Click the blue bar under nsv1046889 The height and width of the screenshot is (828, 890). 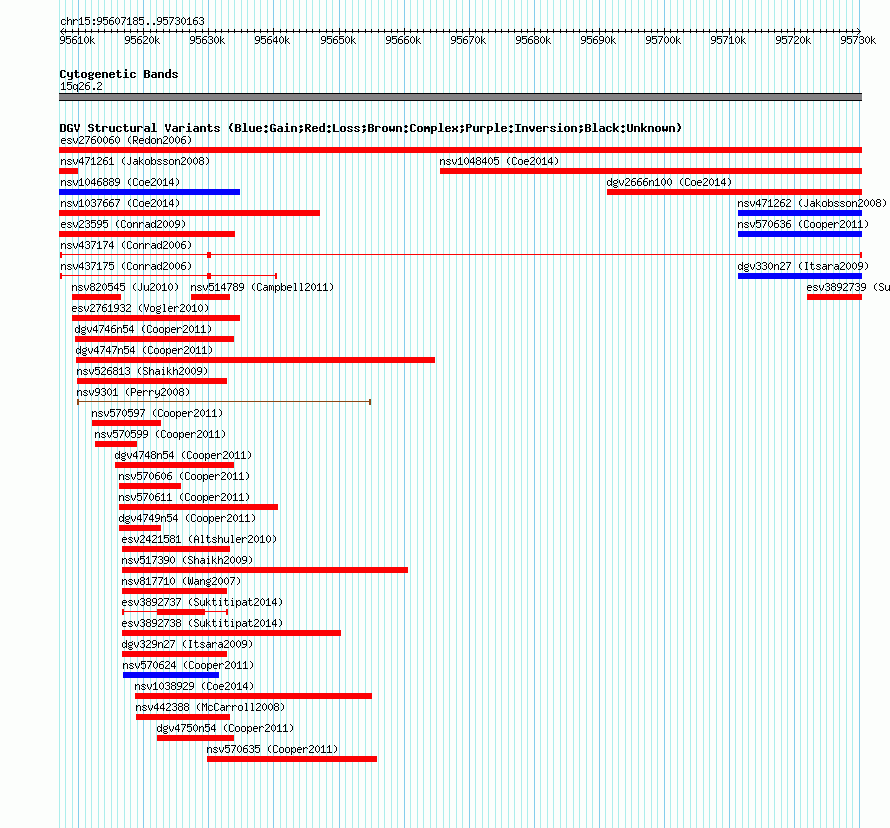pos(149,192)
